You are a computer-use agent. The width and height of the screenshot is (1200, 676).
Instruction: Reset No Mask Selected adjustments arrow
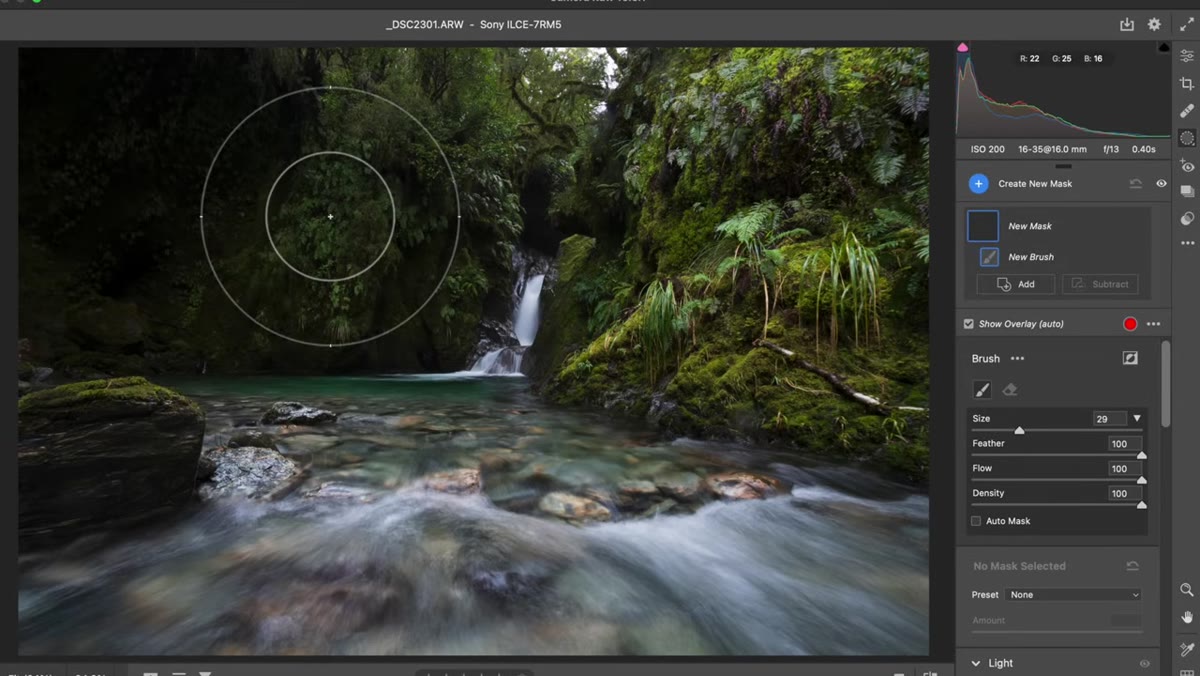1133,566
